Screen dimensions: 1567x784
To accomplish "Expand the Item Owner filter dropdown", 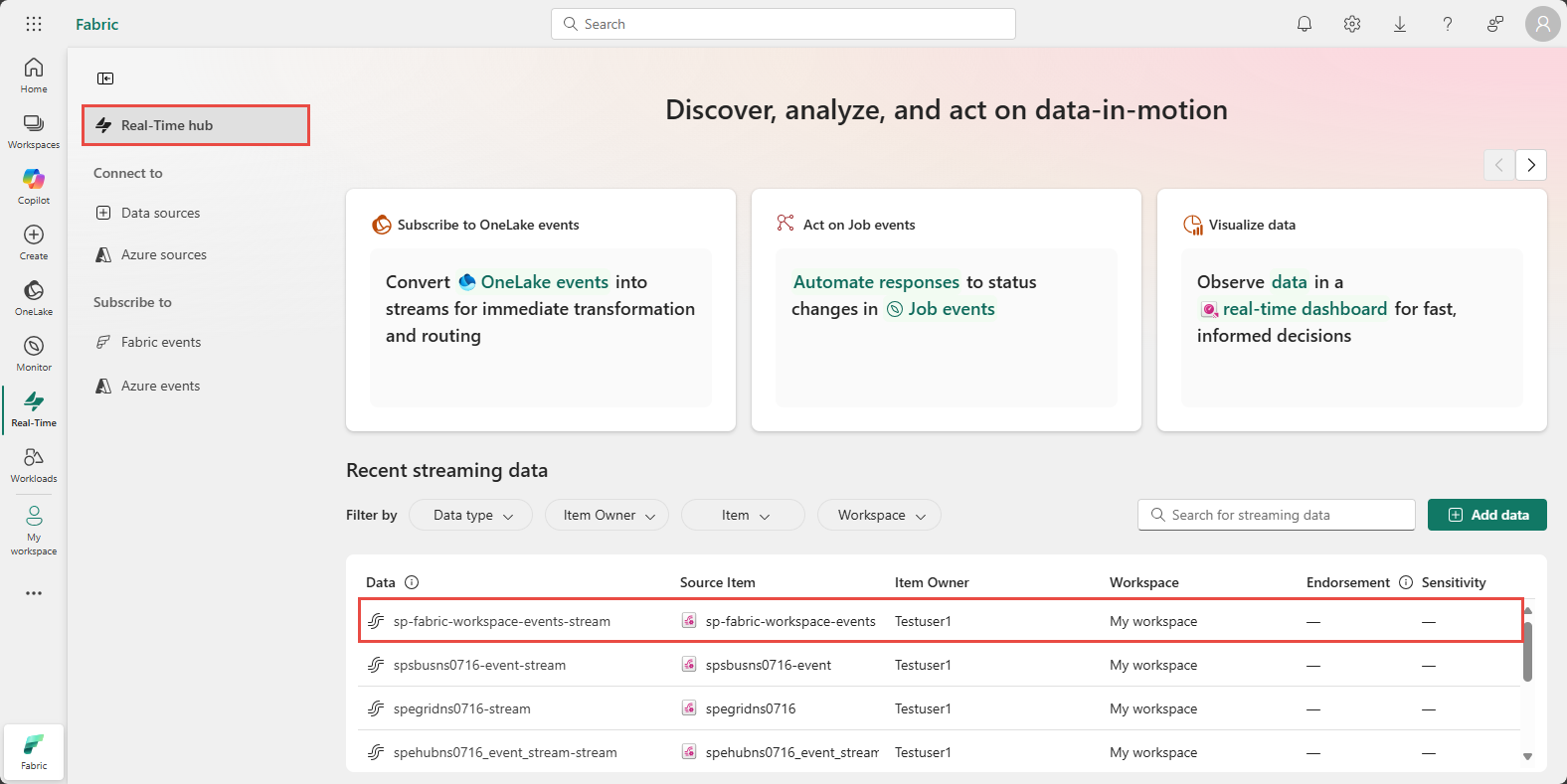I will [x=607, y=515].
